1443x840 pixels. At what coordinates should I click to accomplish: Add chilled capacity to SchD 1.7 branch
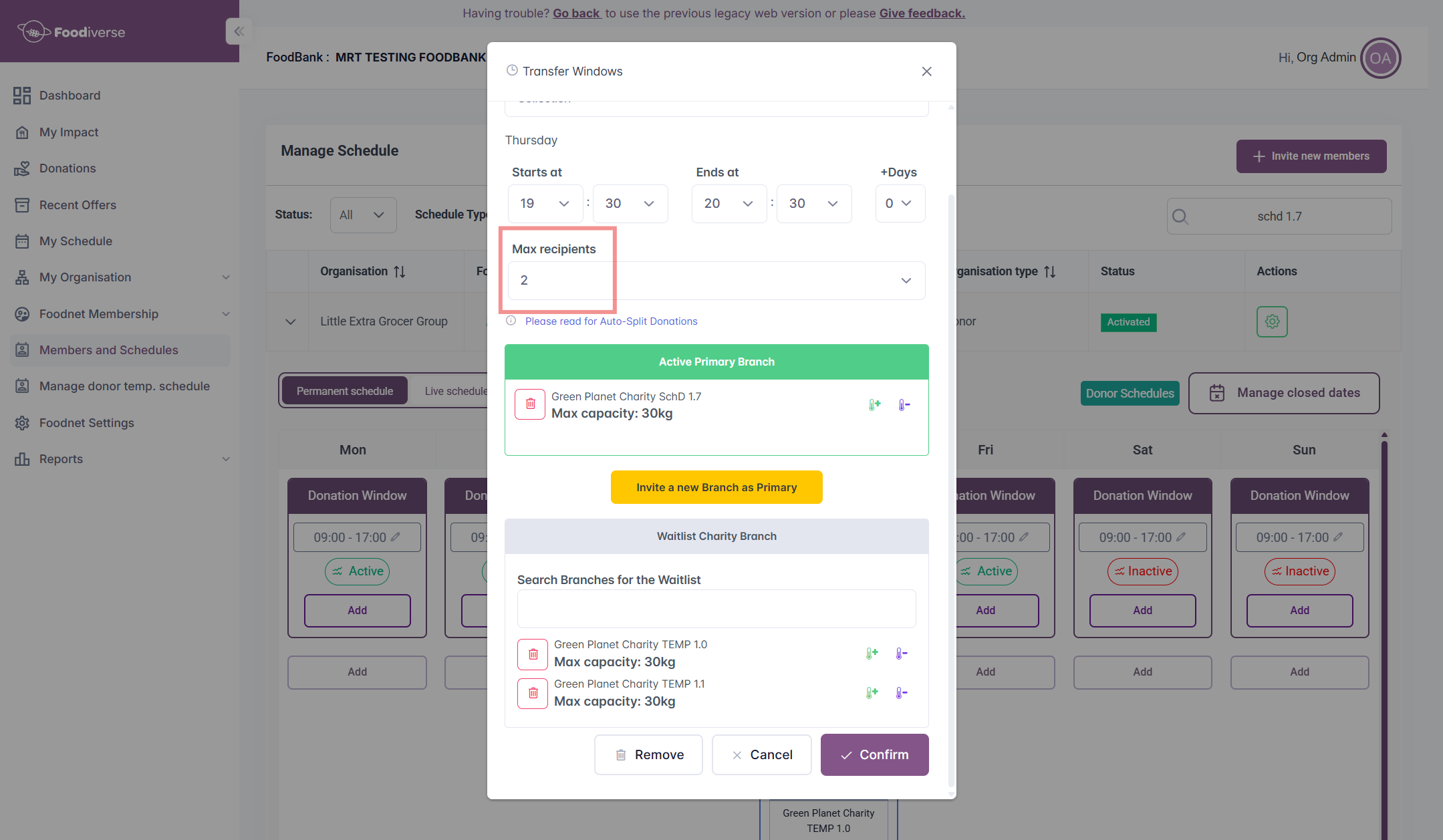click(874, 405)
